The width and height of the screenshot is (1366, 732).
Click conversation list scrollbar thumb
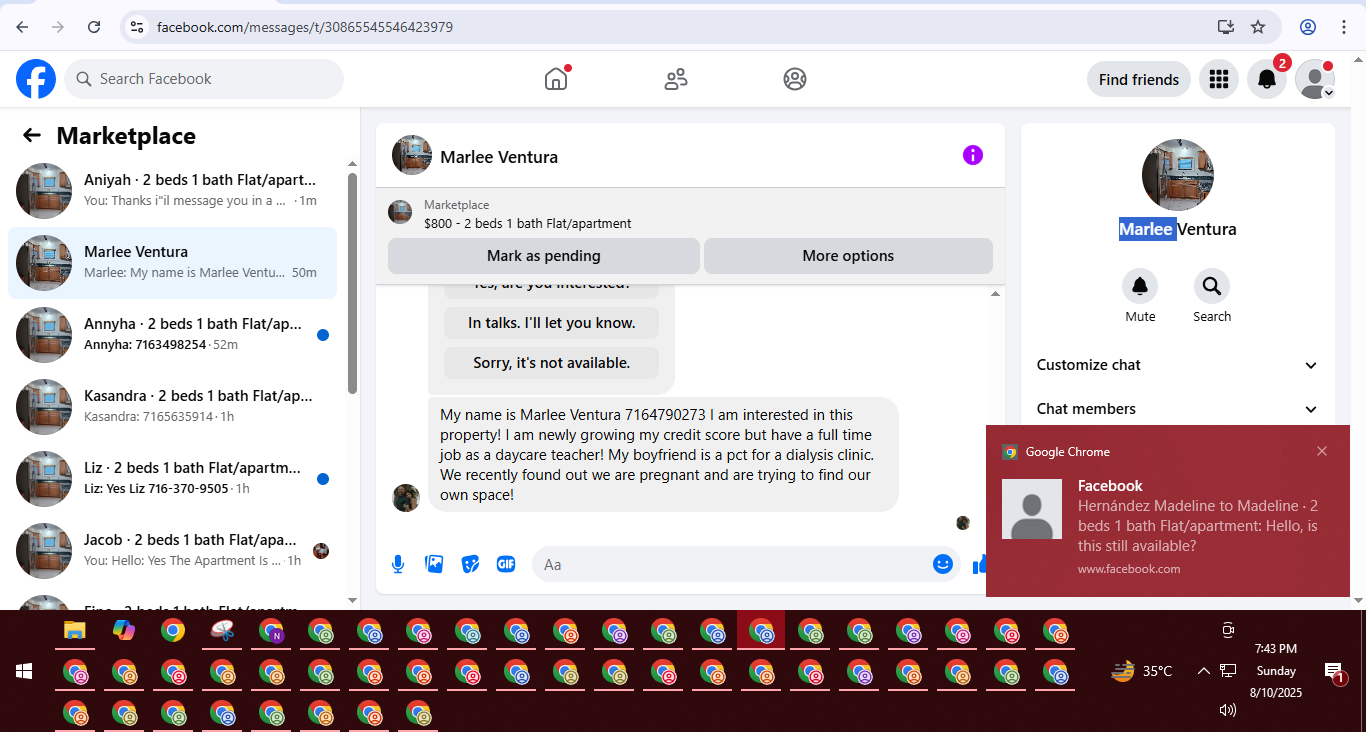(x=352, y=283)
